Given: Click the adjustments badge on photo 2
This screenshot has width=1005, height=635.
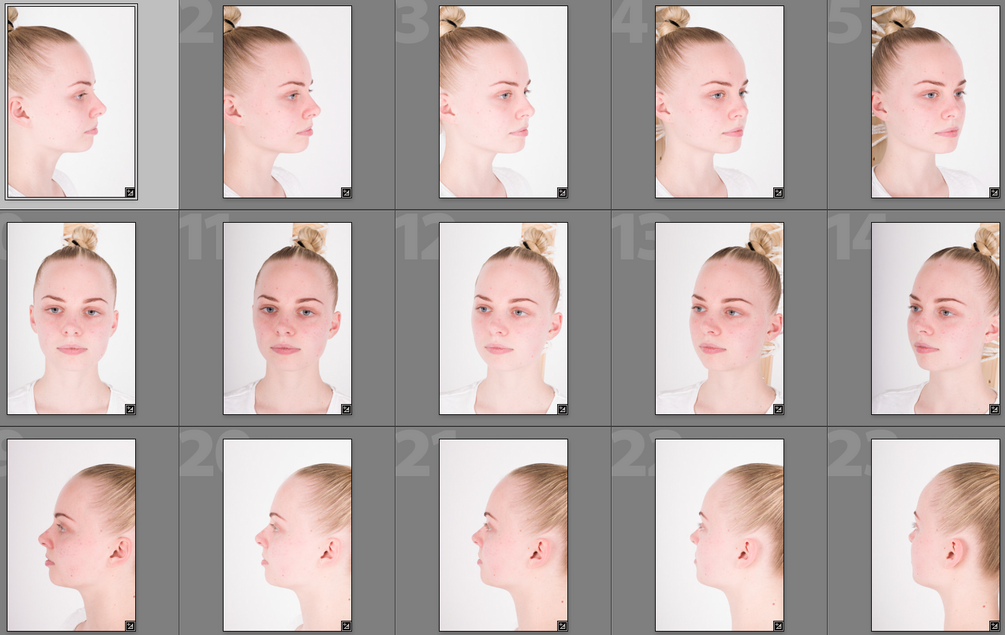Looking at the screenshot, I should coord(346,192).
